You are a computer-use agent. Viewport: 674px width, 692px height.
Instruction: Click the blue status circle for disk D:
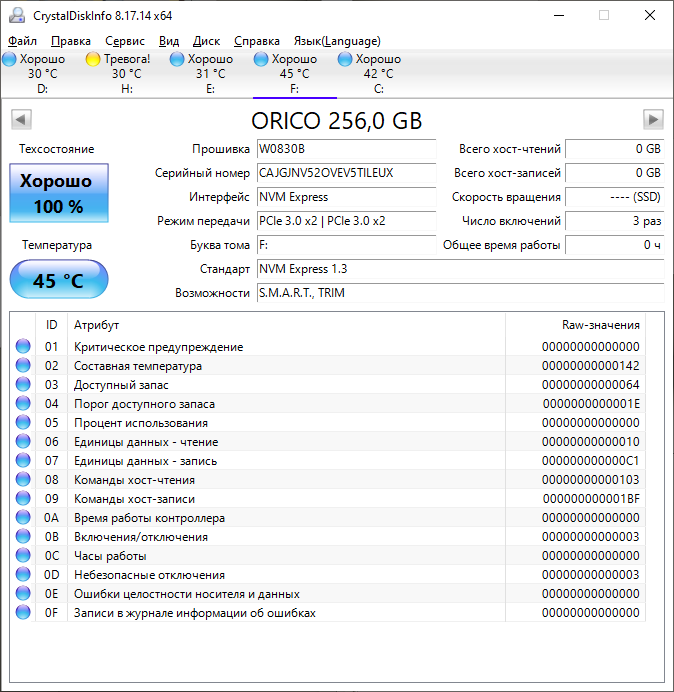(x=9, y=59)
